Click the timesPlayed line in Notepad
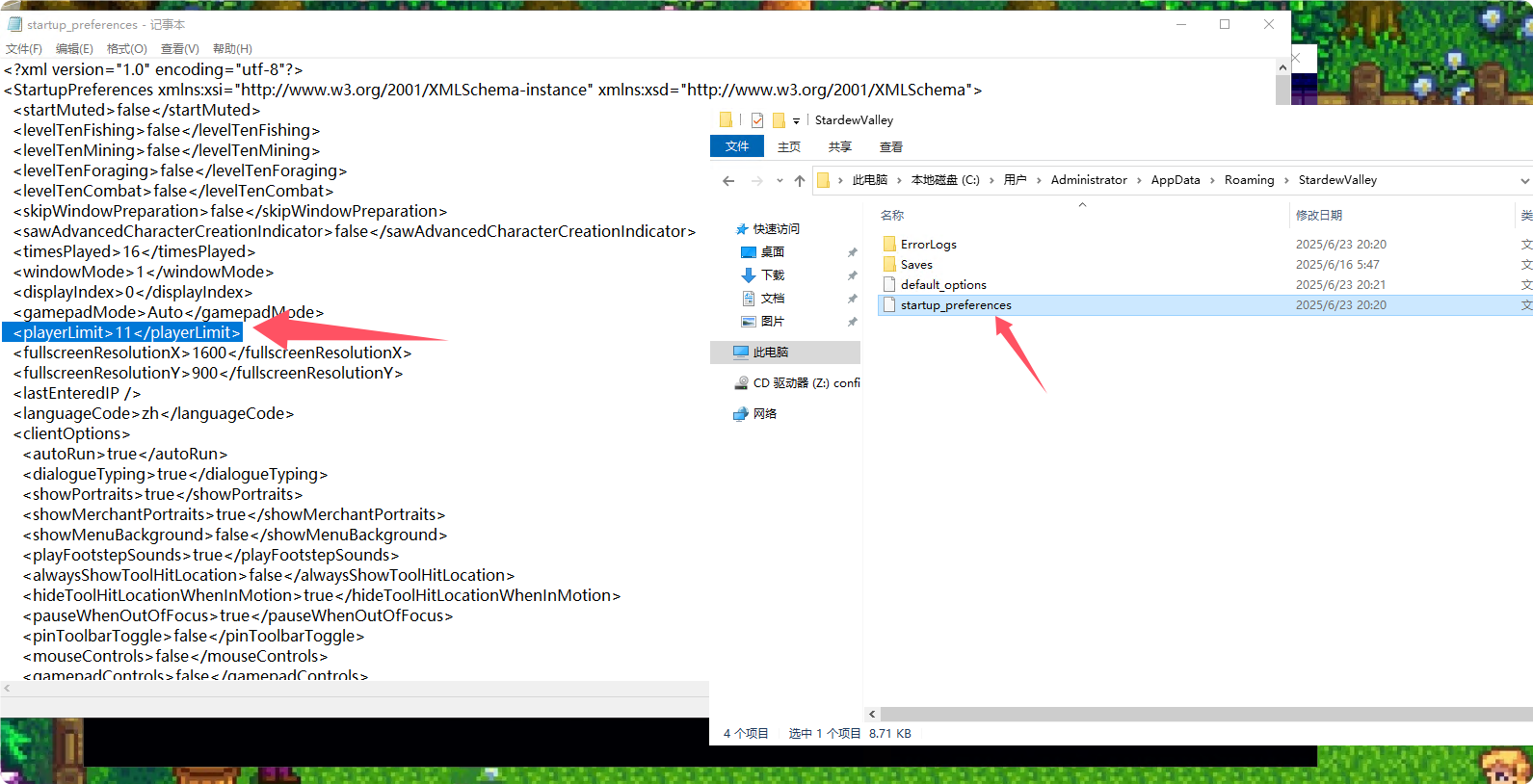Image resolution: width=1533 pixels, height=784 pixels. pos(134,252)
